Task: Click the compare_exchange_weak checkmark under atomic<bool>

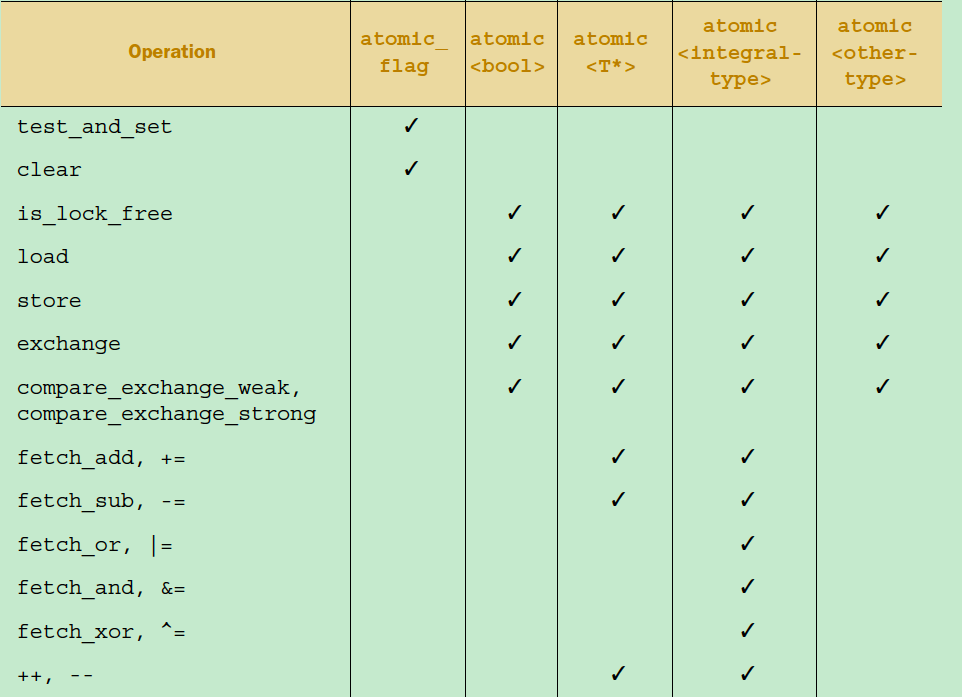Action: pyautogui.click(x=514, y=387)
